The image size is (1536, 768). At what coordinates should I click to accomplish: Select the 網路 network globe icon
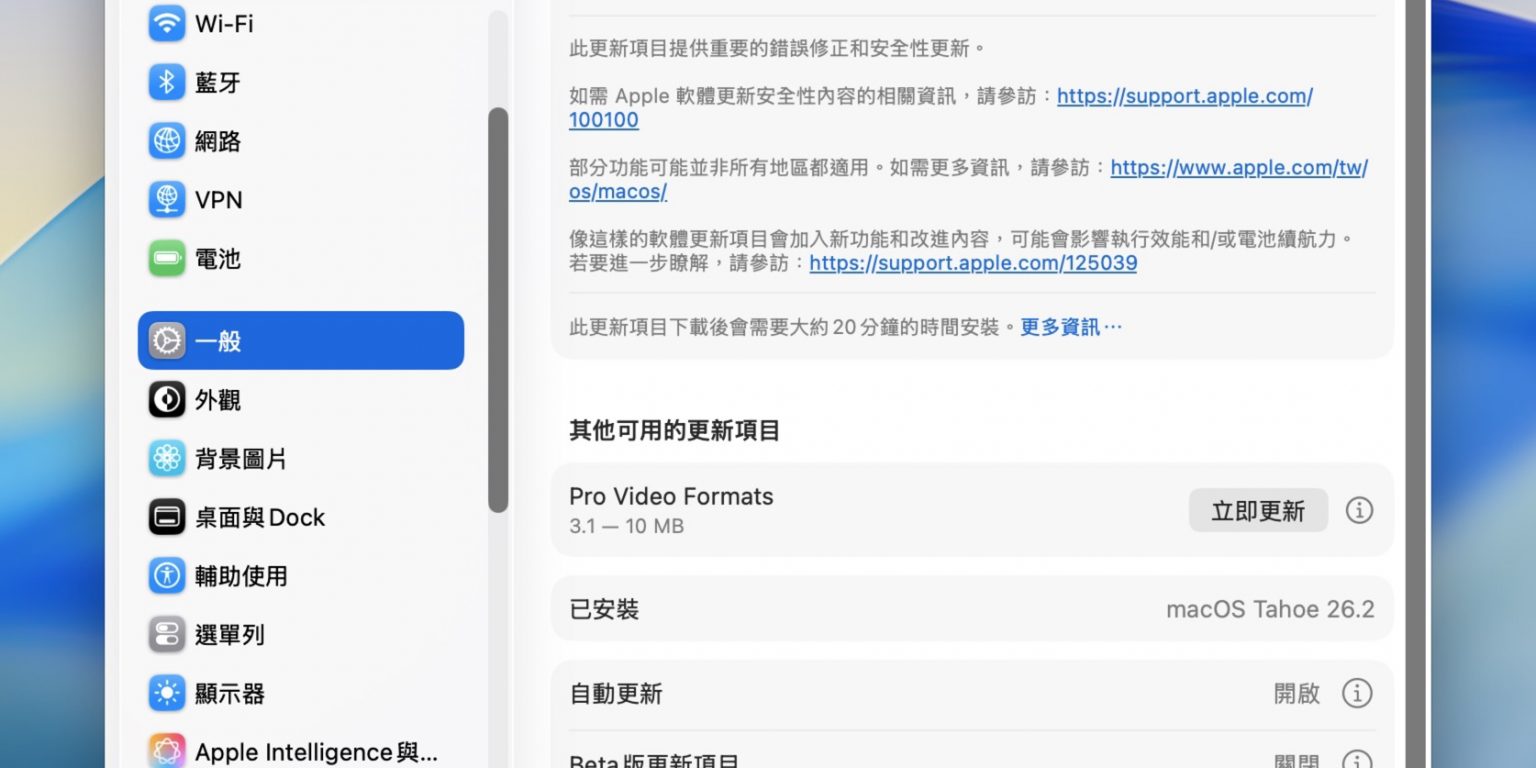pyautogui.click(x=167, y=141)
